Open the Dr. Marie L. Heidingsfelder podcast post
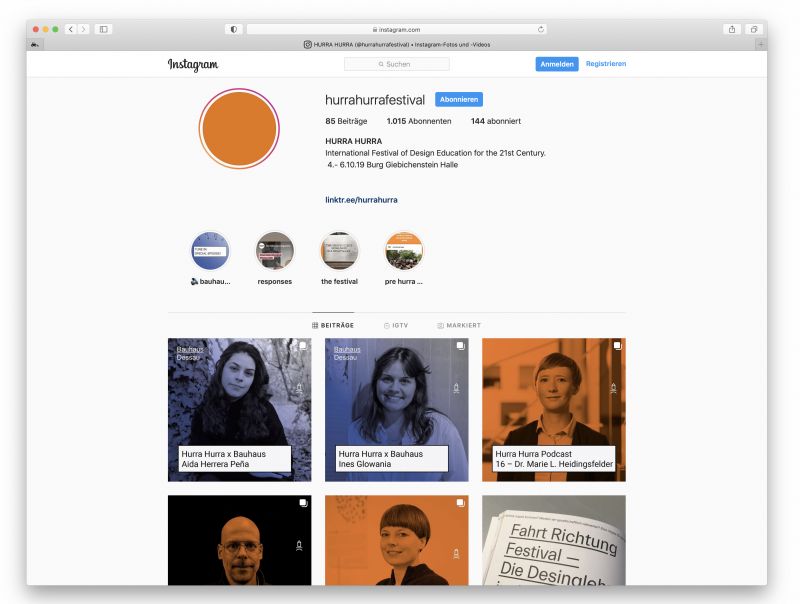800x604 pixels. coord(554,410)
